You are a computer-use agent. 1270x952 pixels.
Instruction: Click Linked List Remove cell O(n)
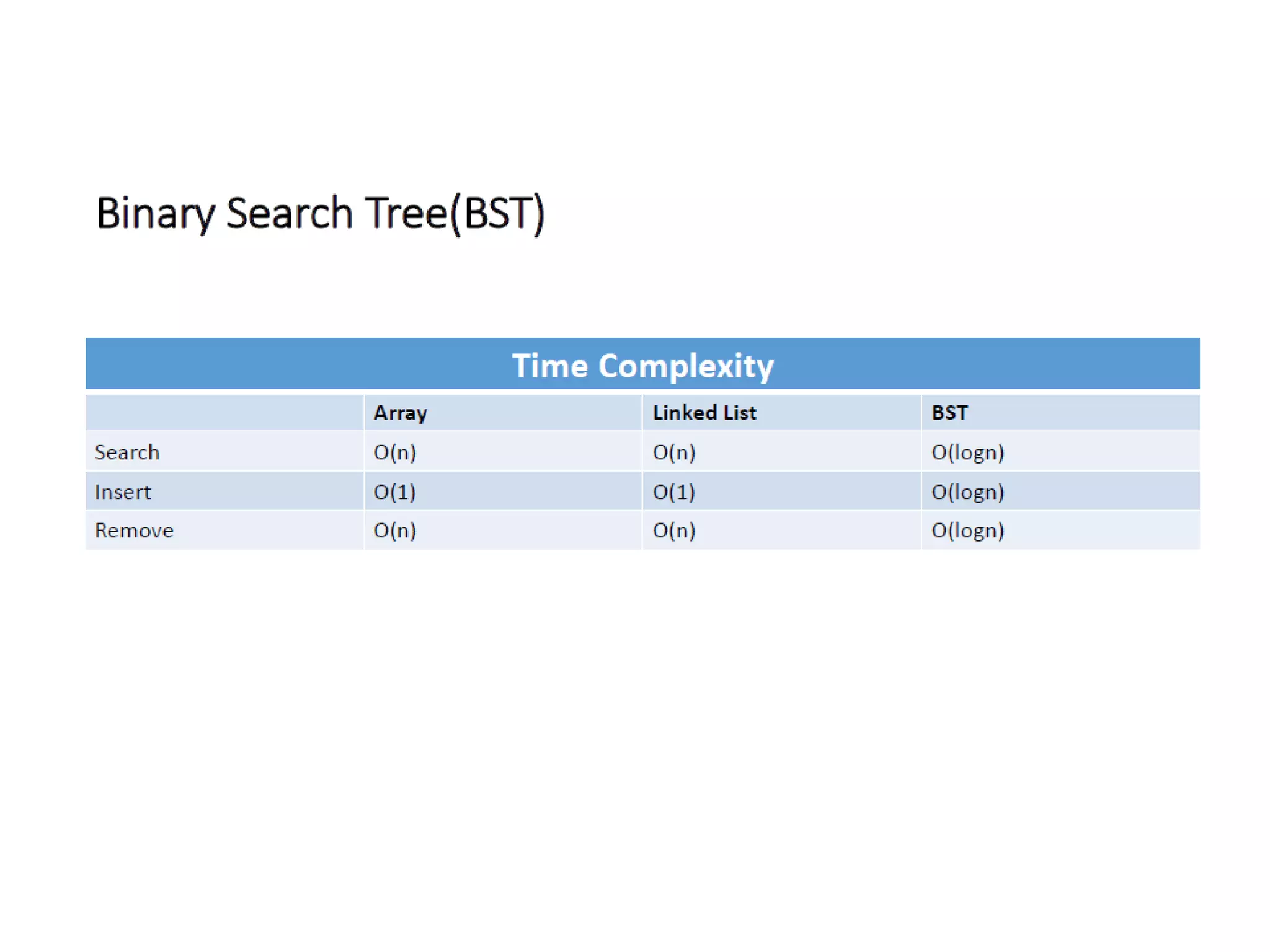coord(674,531)
